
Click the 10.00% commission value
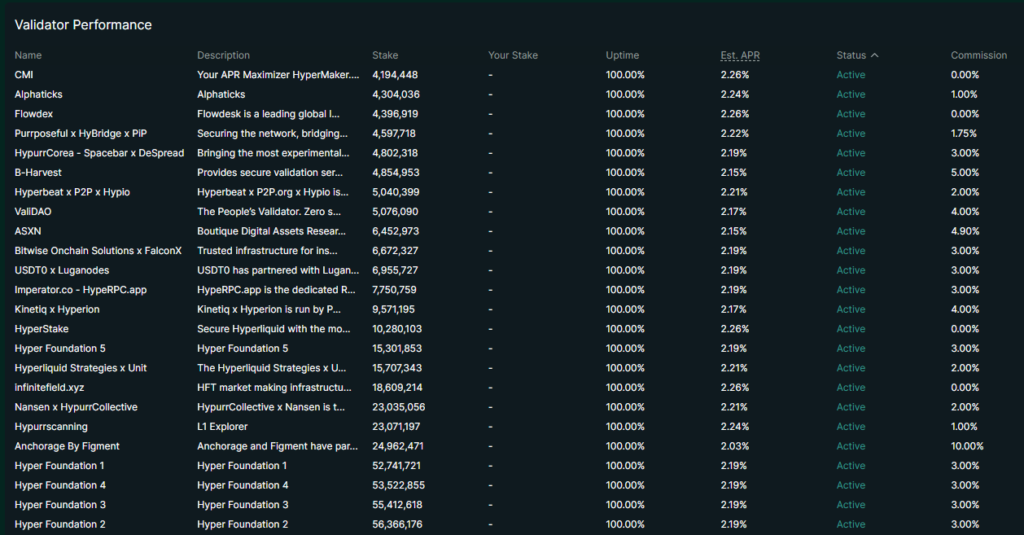[x=967, y=447]
